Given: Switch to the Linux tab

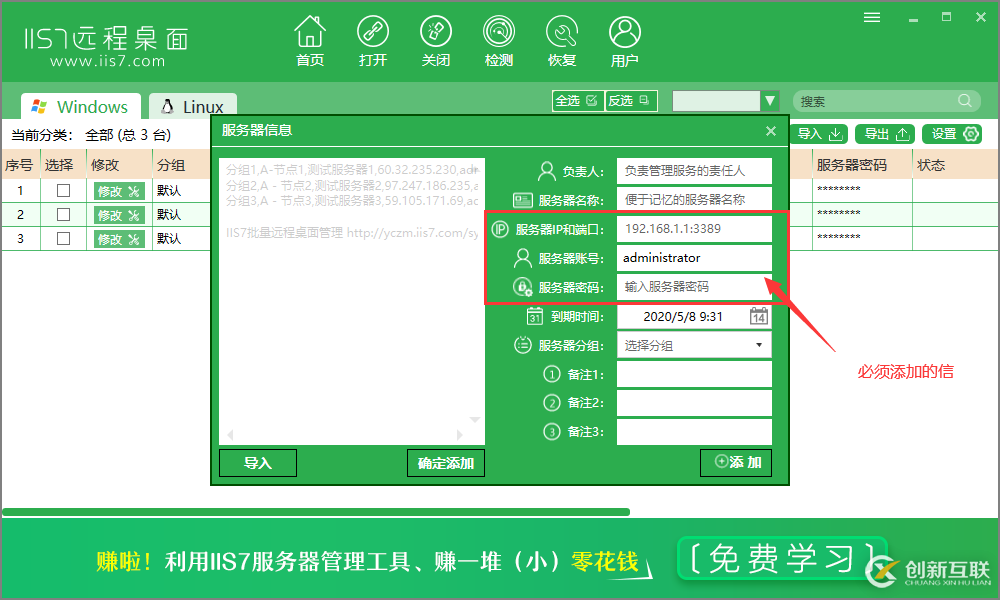Looking at the screenshot, I should click(x=192, y=105).
